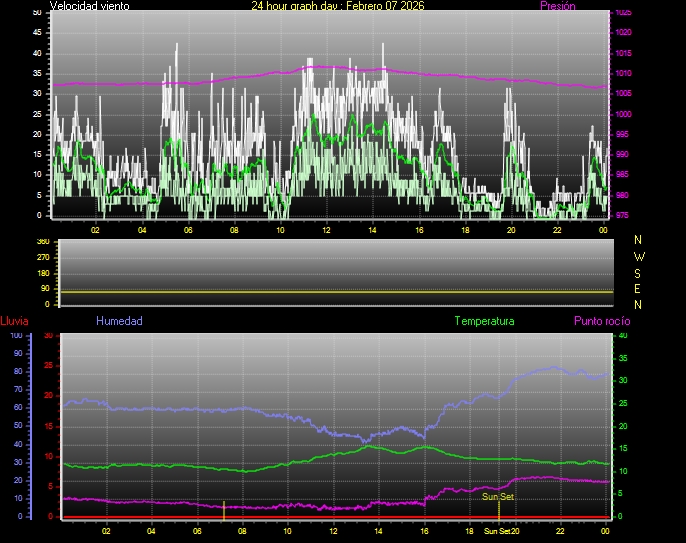Click the yellow Sun Set marker text

click(x=498, y=496)
